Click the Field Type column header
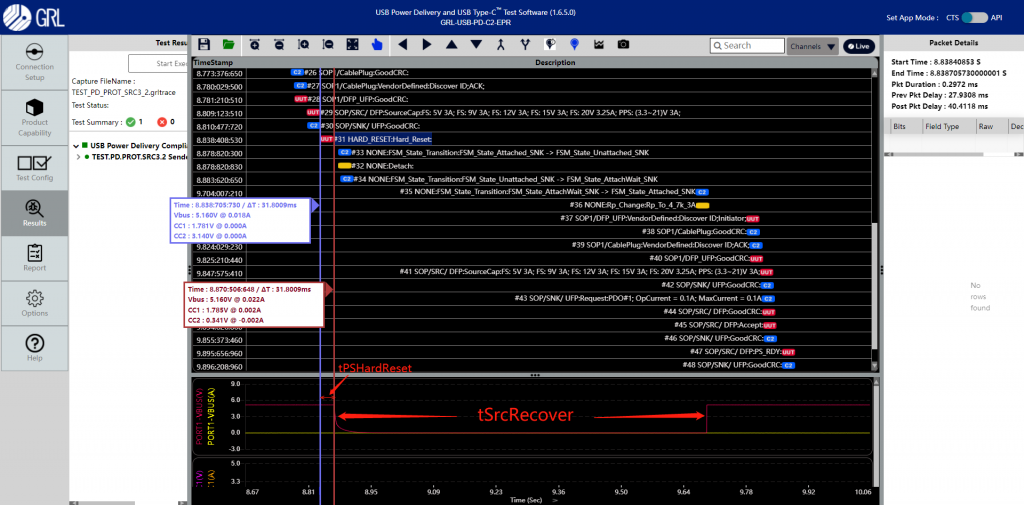Screen dimensions: 1024x505 click(x=940, y=127)
